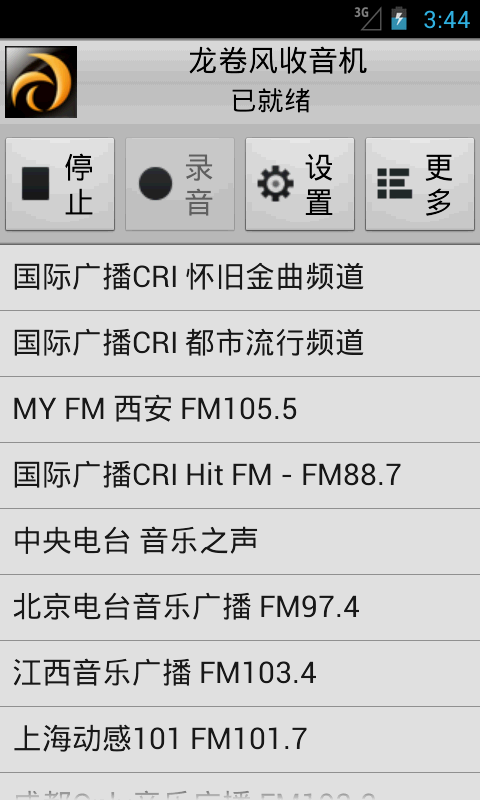Tap the Tornado Radio app logo
This screenshot has width=480, height=800.
(x=41, y=82)
